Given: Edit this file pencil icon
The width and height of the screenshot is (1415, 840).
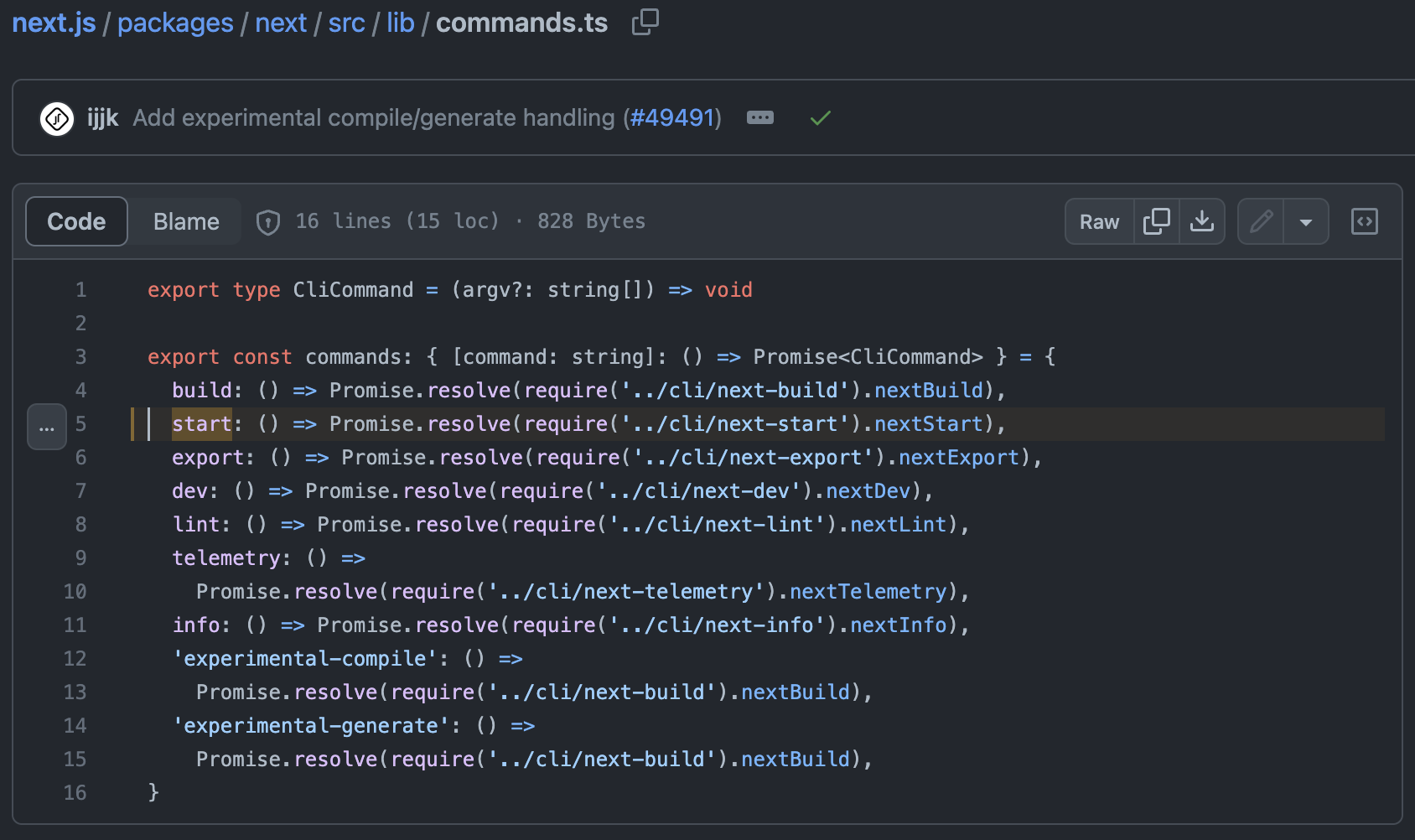Looking at the screenshot, I should tap(1261, 221).
